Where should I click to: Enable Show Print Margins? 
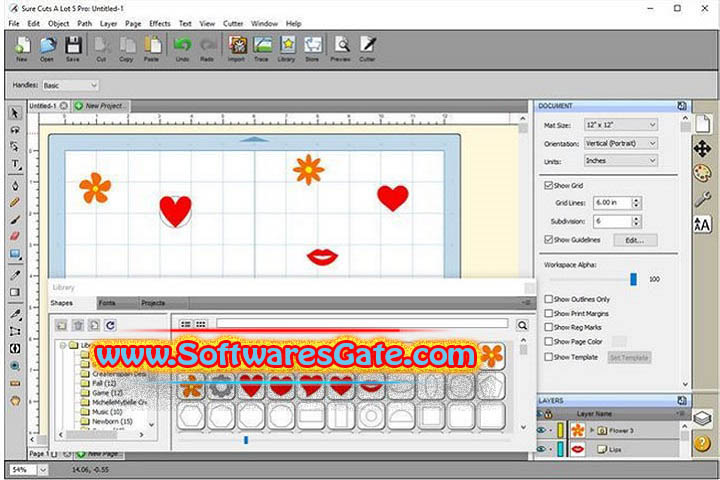pyautogui.click(x=548, y=313)
